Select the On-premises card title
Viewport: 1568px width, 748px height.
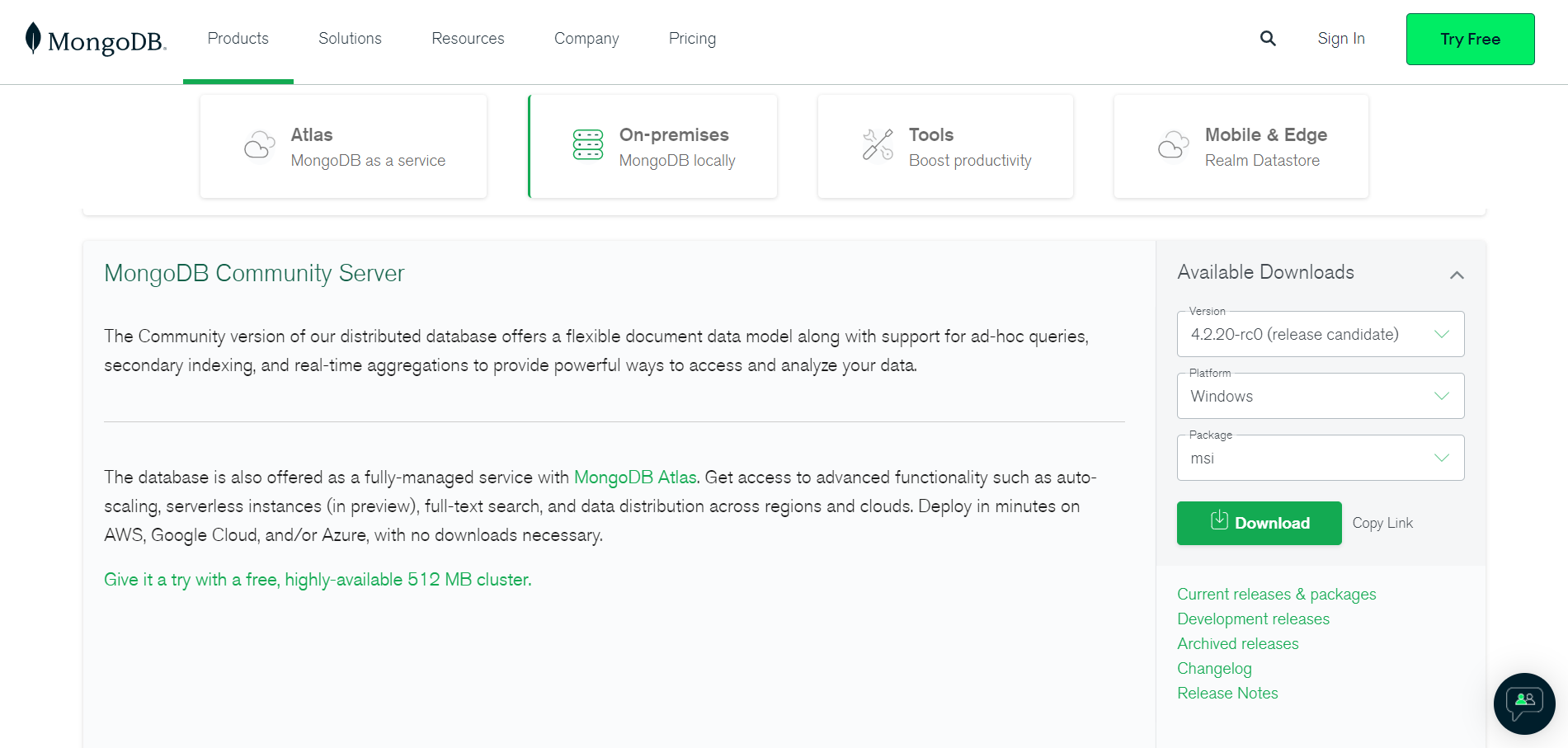(674, 134)
